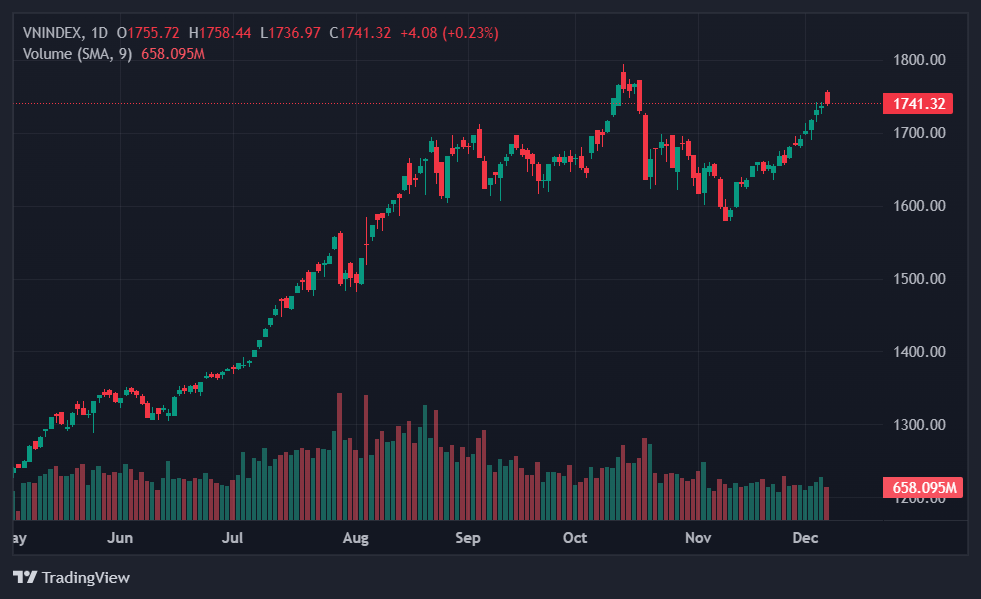This screenshot has width=981, height=599.
Task: Click the 658.095M volume value in legend
Action: [x=173, y=53]
